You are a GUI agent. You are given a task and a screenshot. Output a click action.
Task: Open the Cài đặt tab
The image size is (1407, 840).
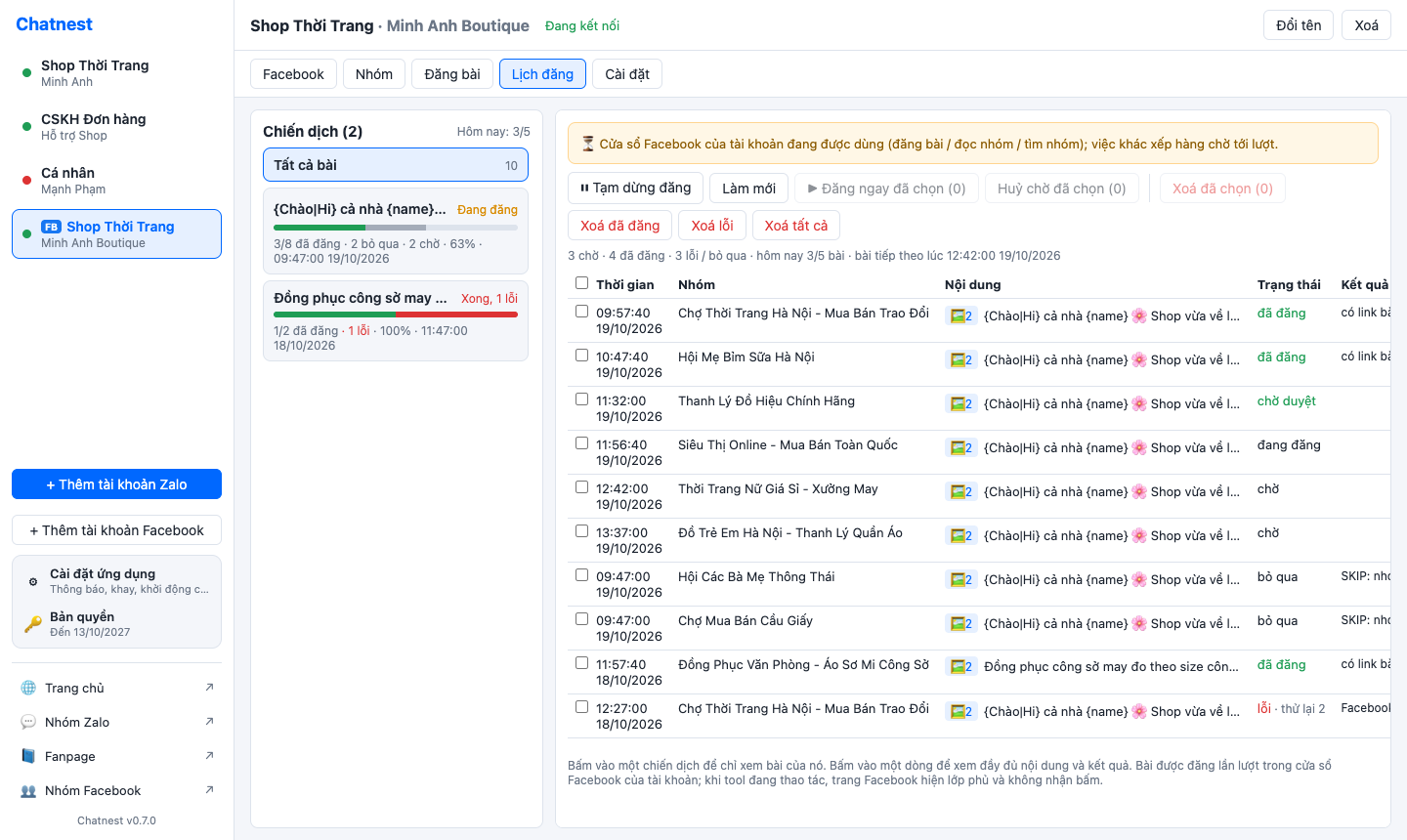pos(627,74)
